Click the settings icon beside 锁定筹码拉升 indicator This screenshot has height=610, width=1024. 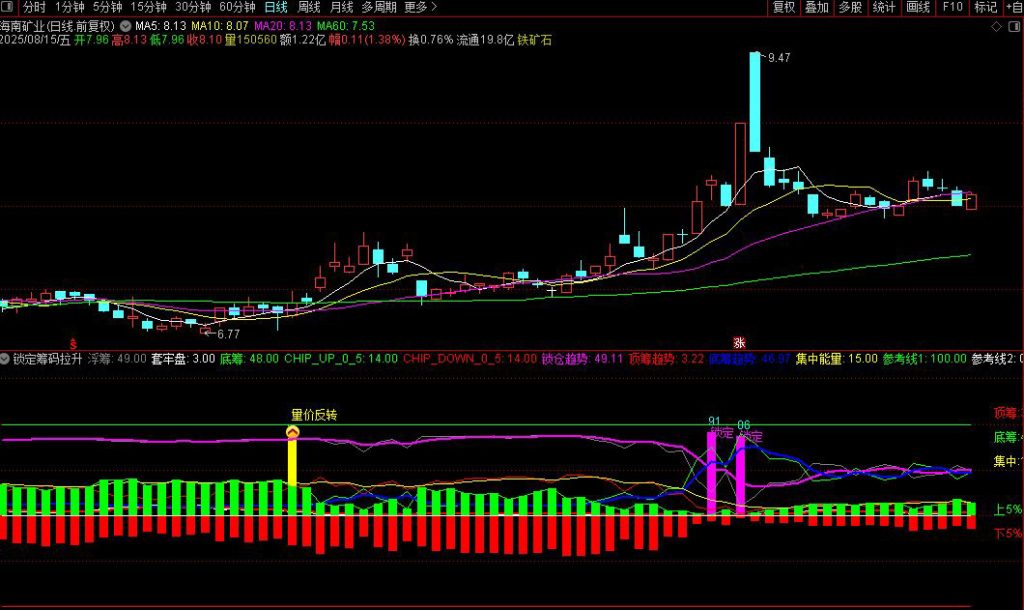coord(6,358)
